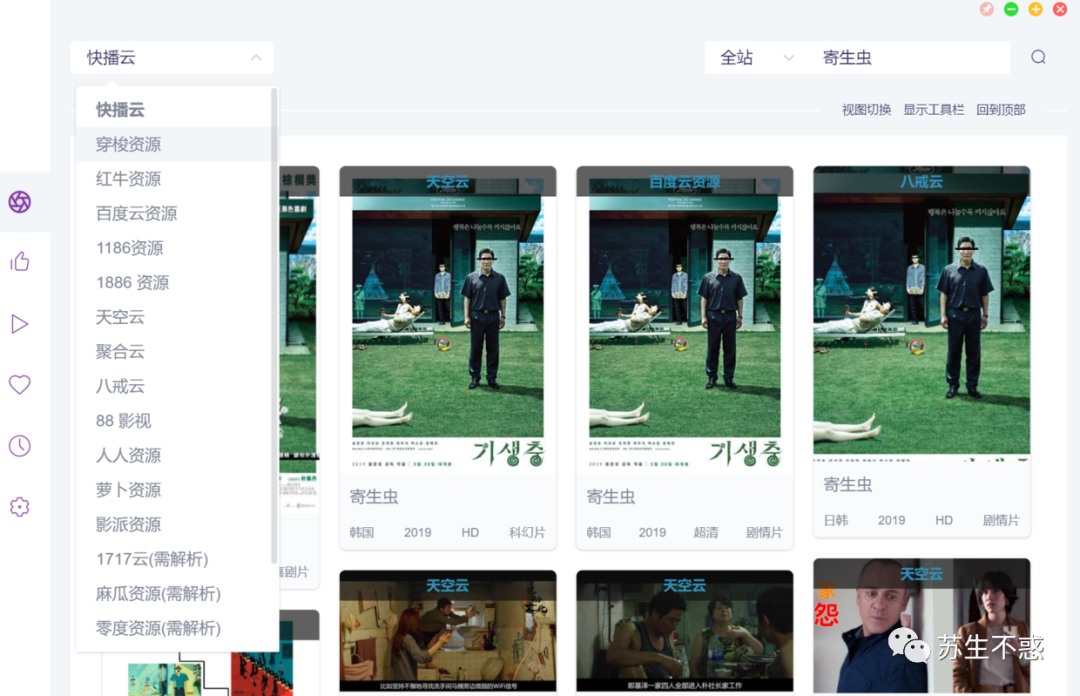Click the 超清 quality label
The width and height of the screenshot is (1080, 696).
[705, 533]
